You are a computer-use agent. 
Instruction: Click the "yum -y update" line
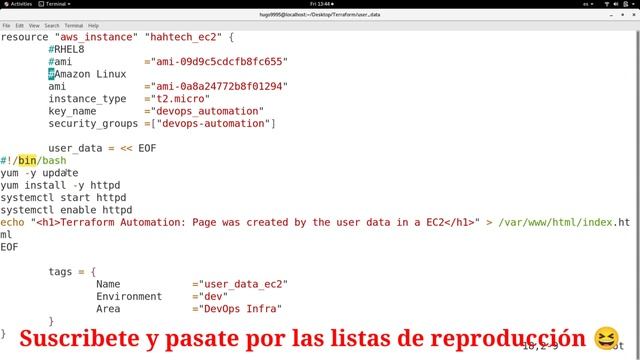click(x=39, y=173)
